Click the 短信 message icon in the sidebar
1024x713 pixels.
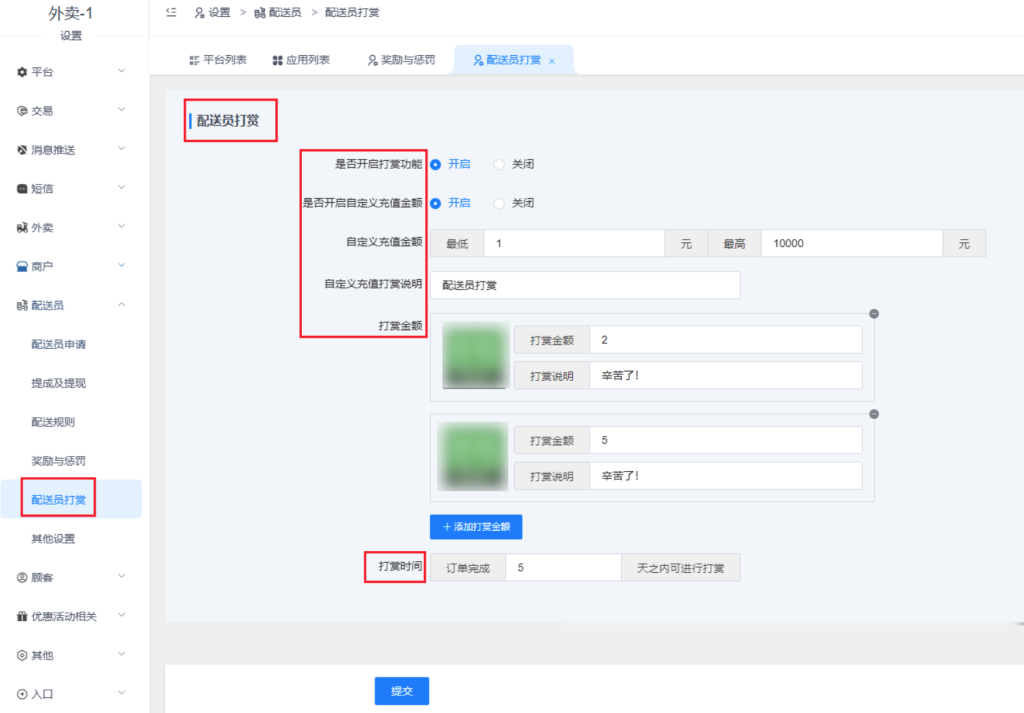click(22, 189)
